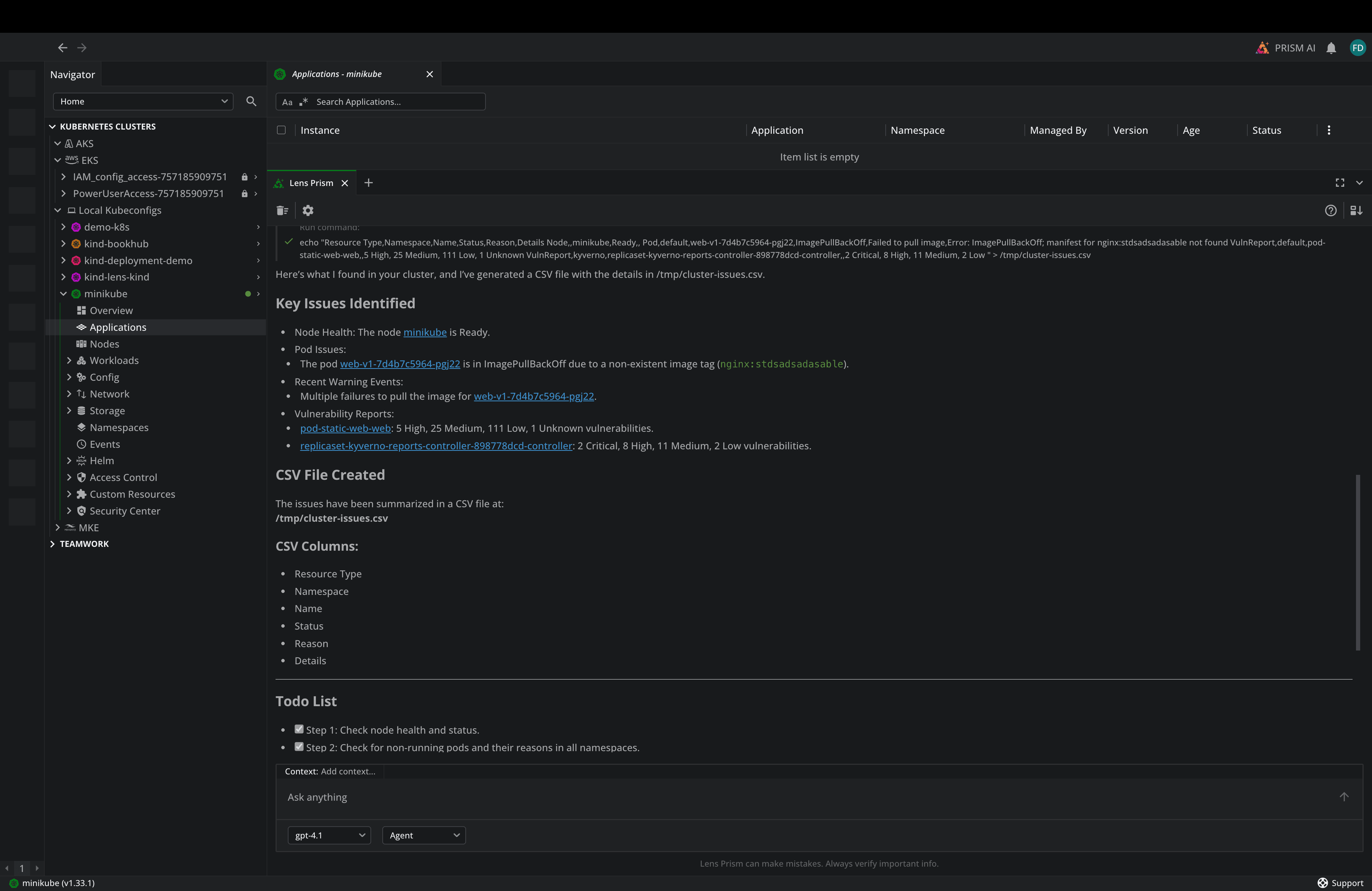Screen dimensions: 1372x891
Task: Maximize the Lens Prism panel
Action: (1340, 183)
